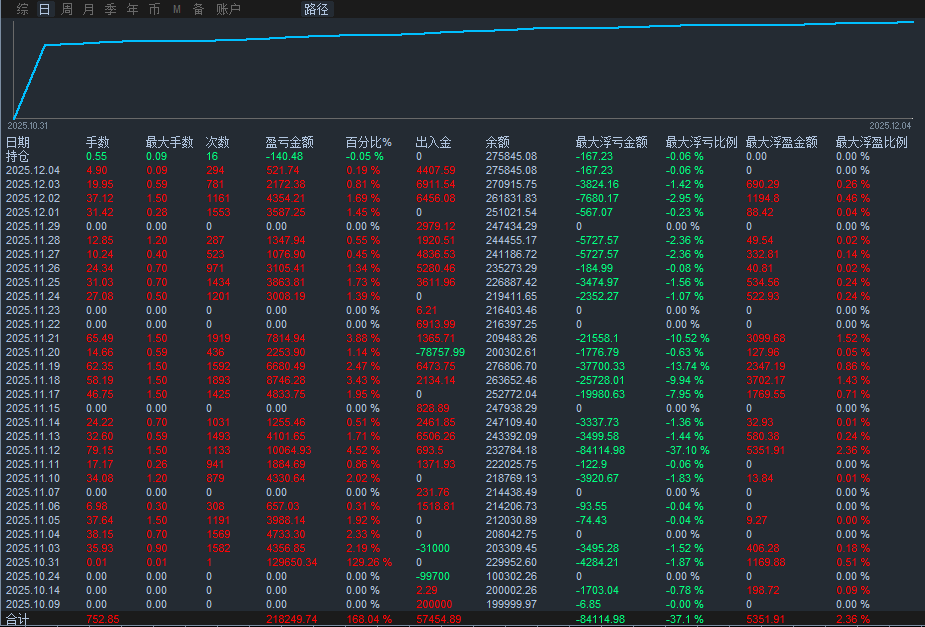Select the 年 yearly tab
Image resolution: width=925 pixels, height=627 pixels.
pyautogui.click(x=133, y=9)
